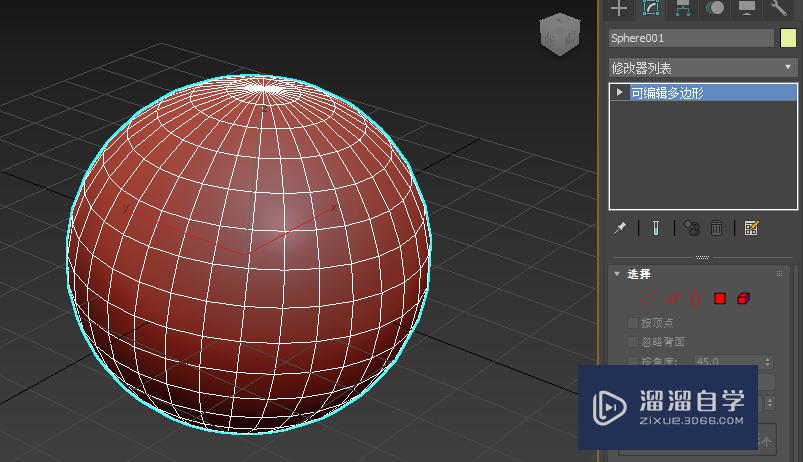Open the Sphere001 object color swatch
The image size is (803, 462).
click(x=788, y=38)
